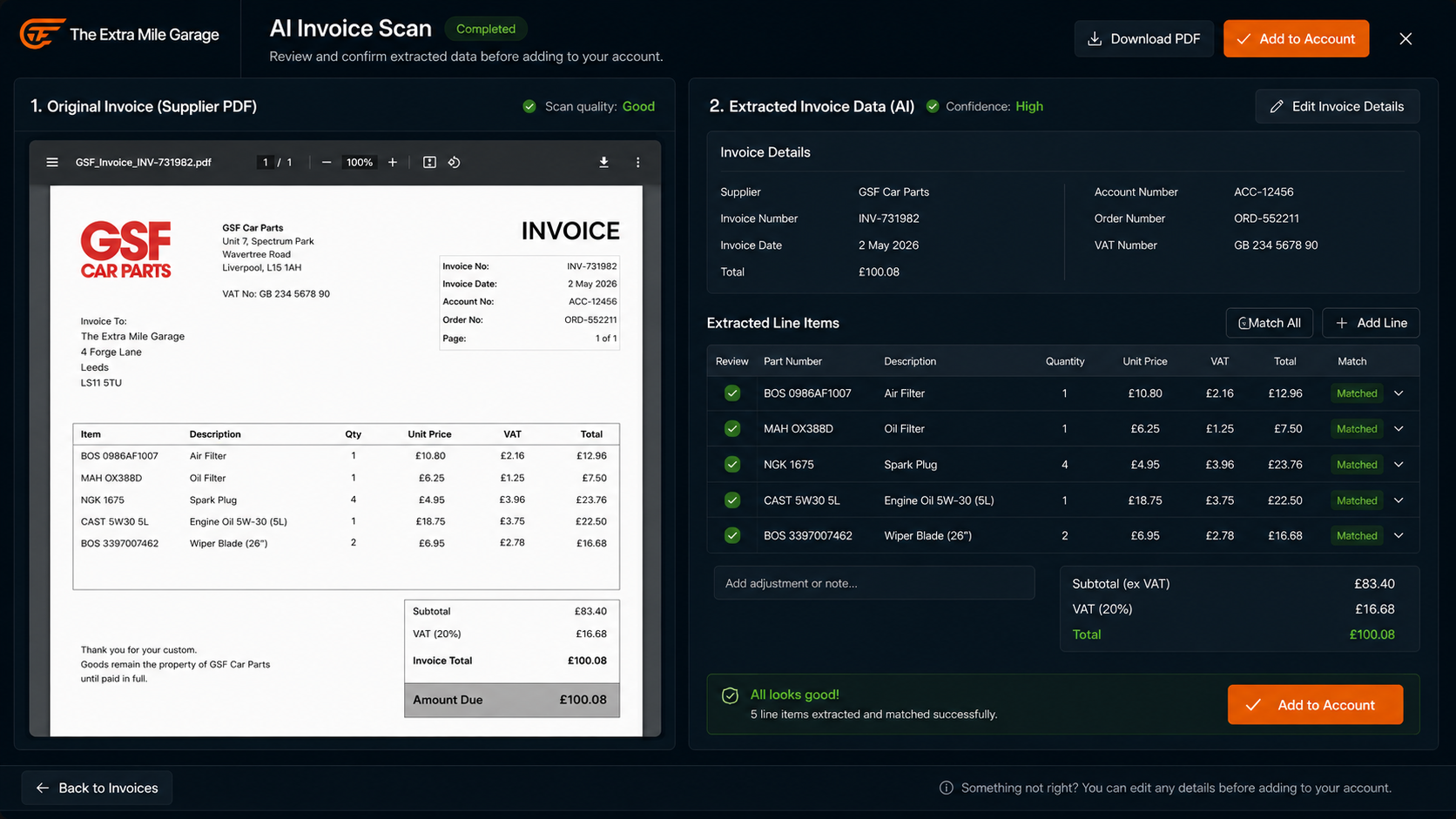Viewport: 1456px width, 819px height.
Task: Click the Completed status badge
Action: coord(486,29)
